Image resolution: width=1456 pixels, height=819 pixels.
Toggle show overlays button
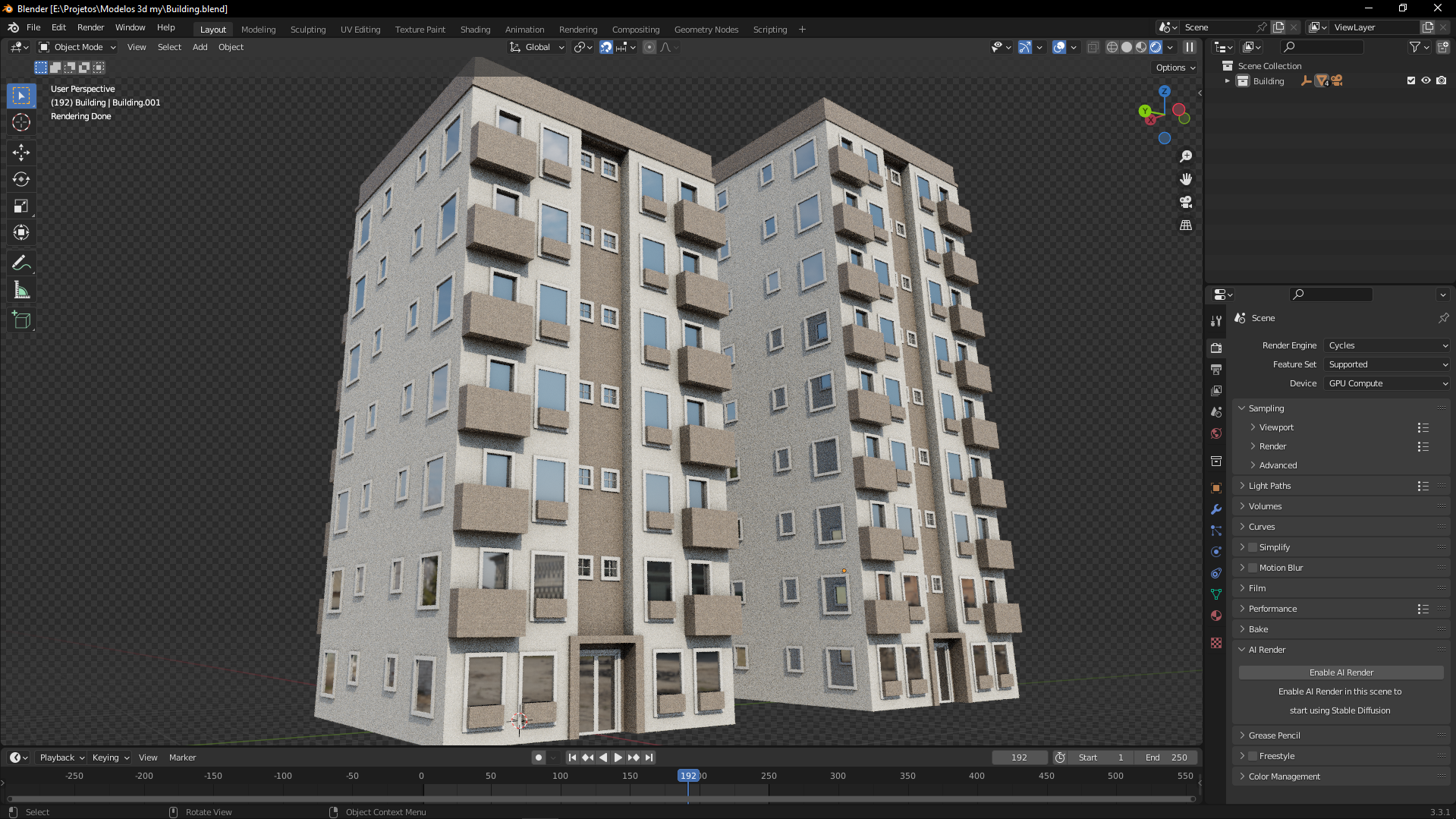point(1060,47)
